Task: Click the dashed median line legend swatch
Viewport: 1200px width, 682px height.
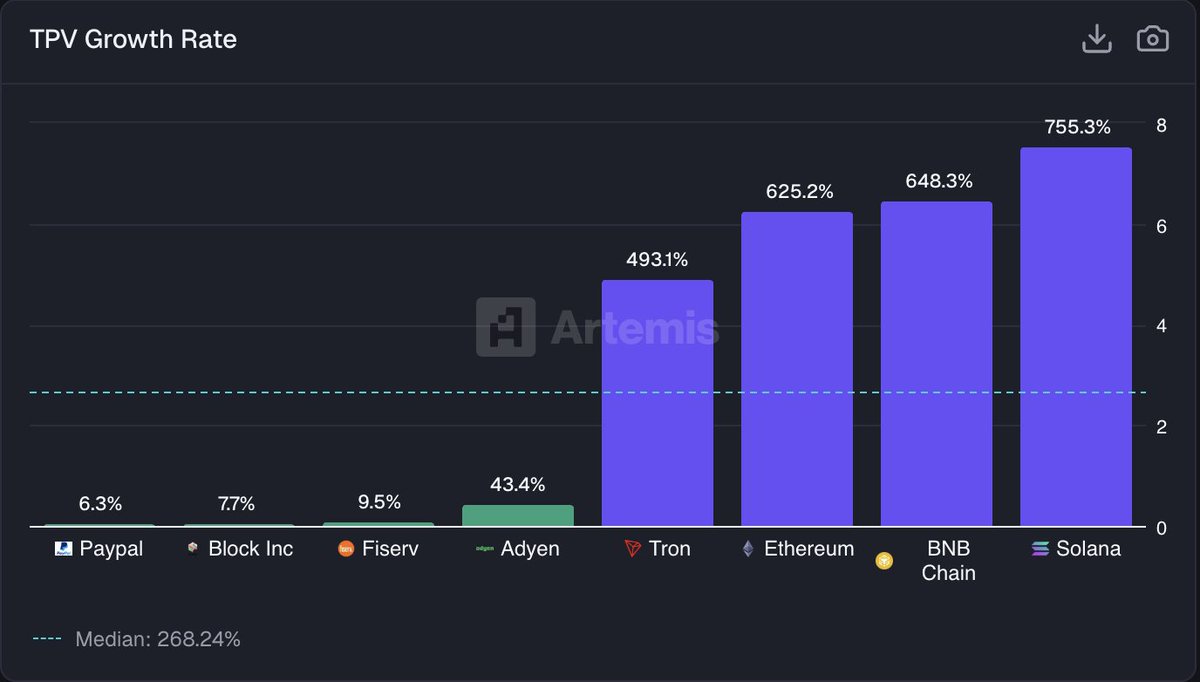Action: point(47,639)
